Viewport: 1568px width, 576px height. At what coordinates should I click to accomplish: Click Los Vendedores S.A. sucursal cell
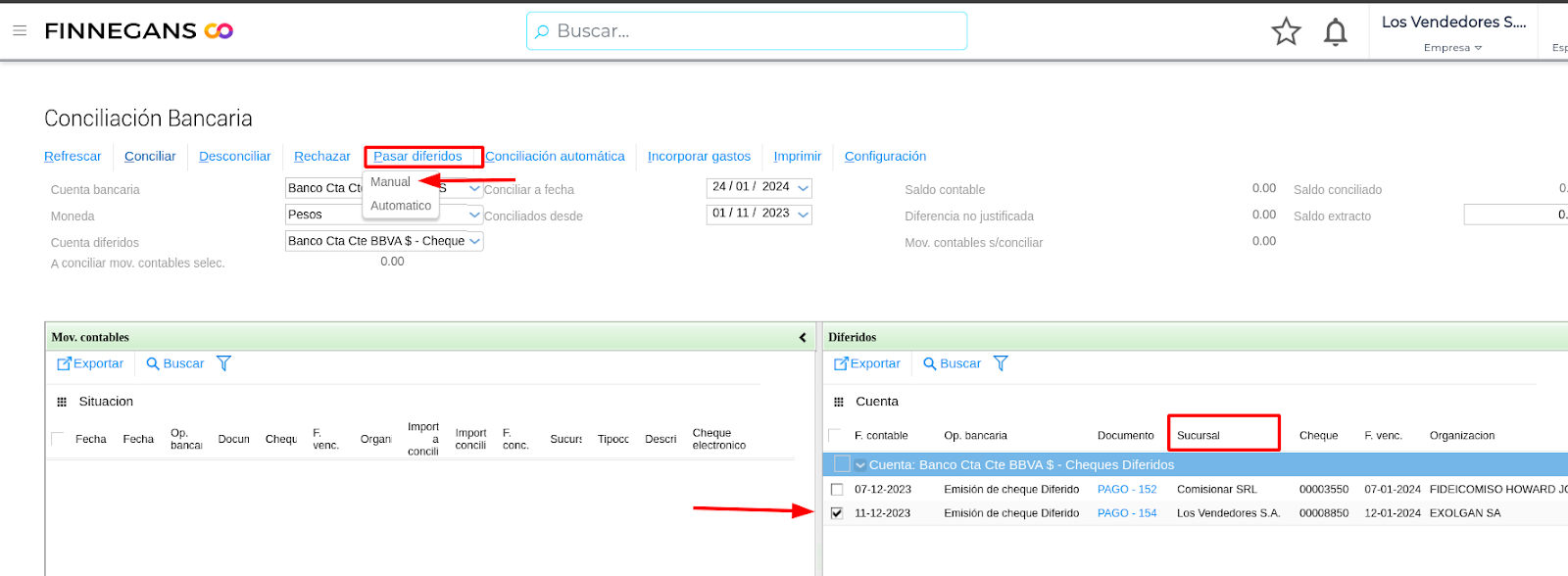coord(1228,512)
